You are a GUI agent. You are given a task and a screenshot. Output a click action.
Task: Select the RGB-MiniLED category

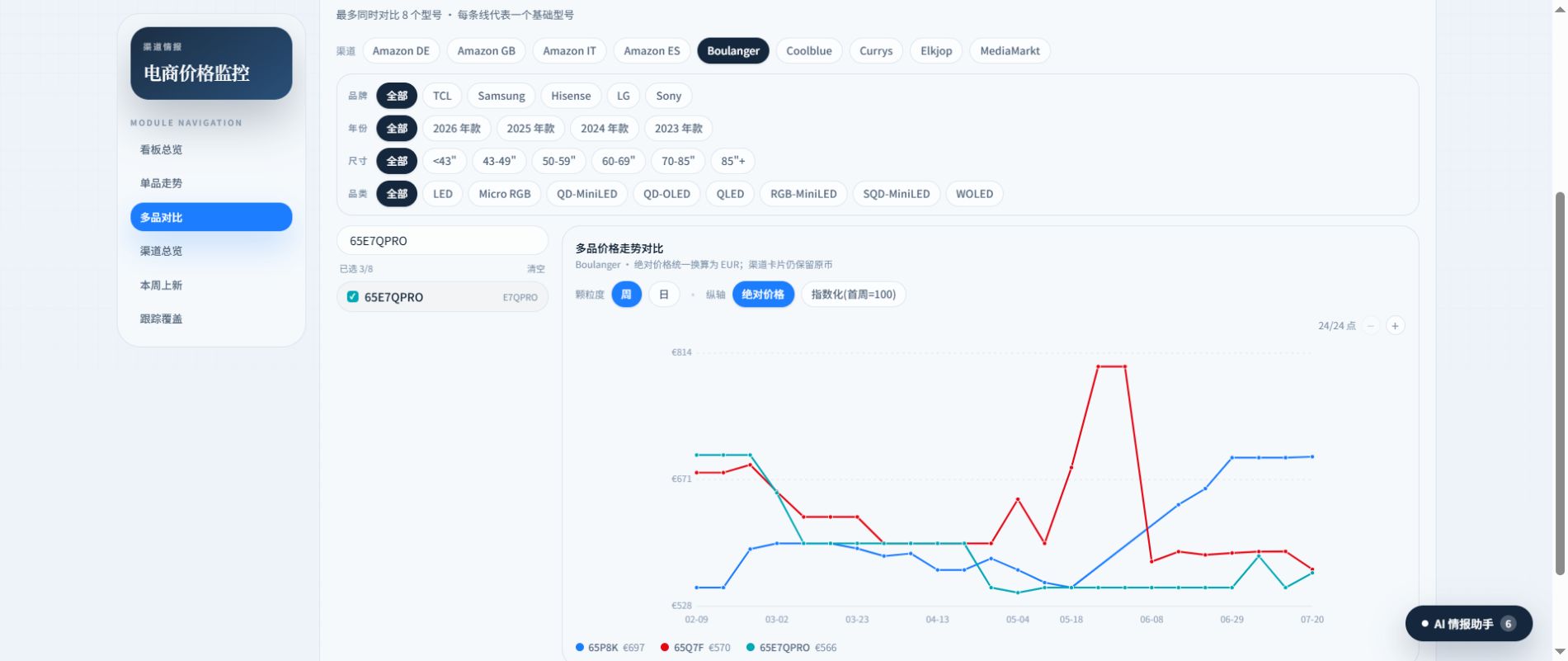click(x=803, y=194)
